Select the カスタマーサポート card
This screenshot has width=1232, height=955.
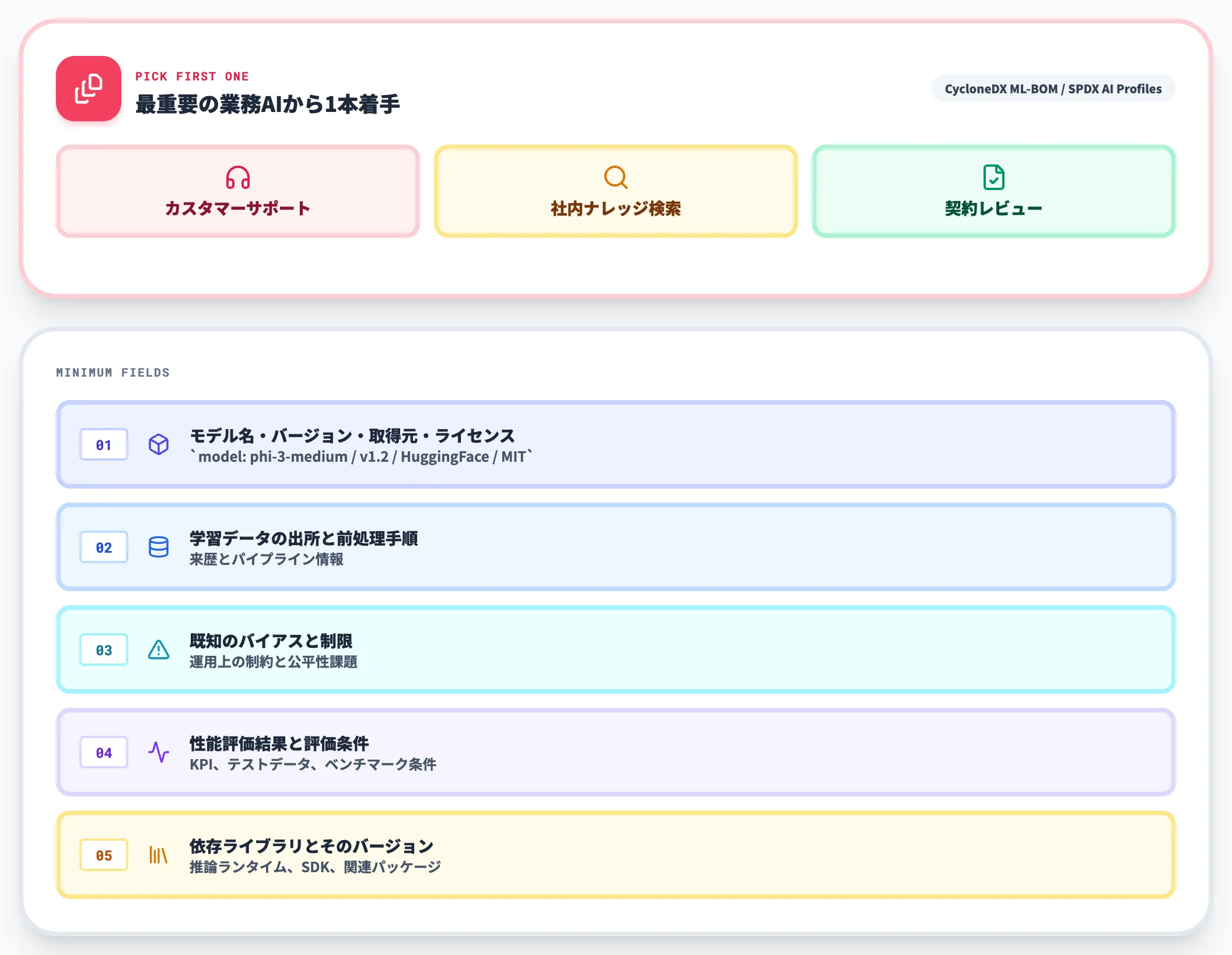(238, 191)
